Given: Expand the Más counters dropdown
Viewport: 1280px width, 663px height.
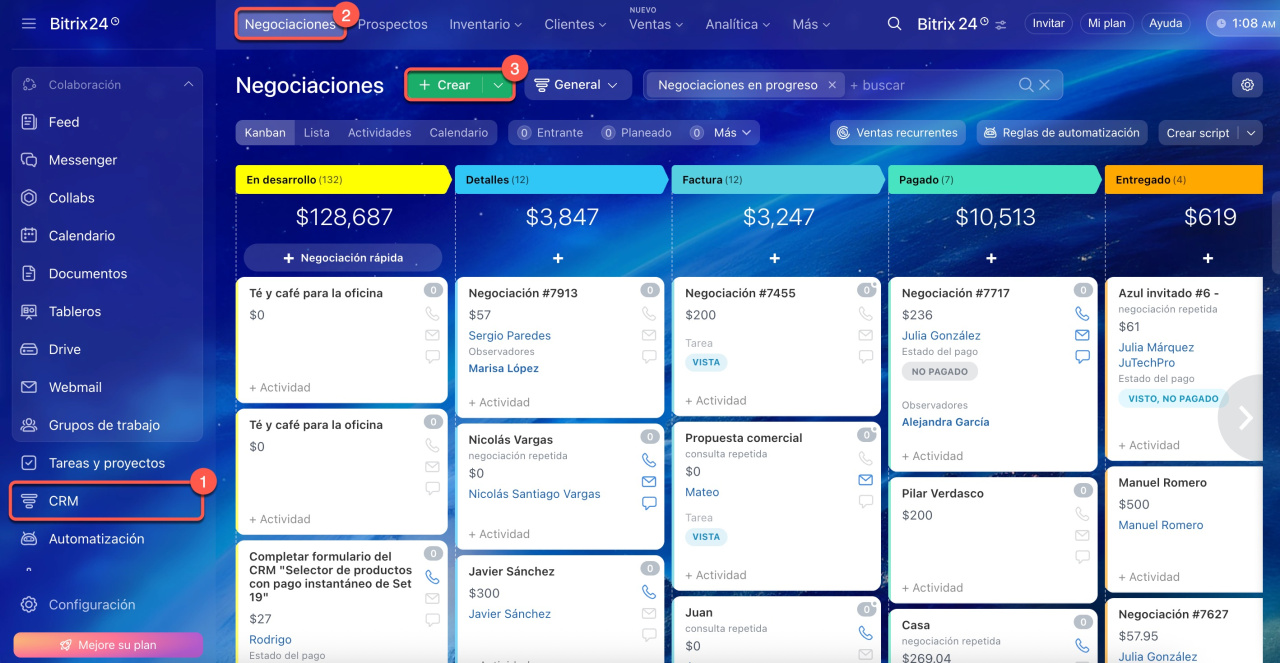Looking at the screenshot, I should (733, 133).
